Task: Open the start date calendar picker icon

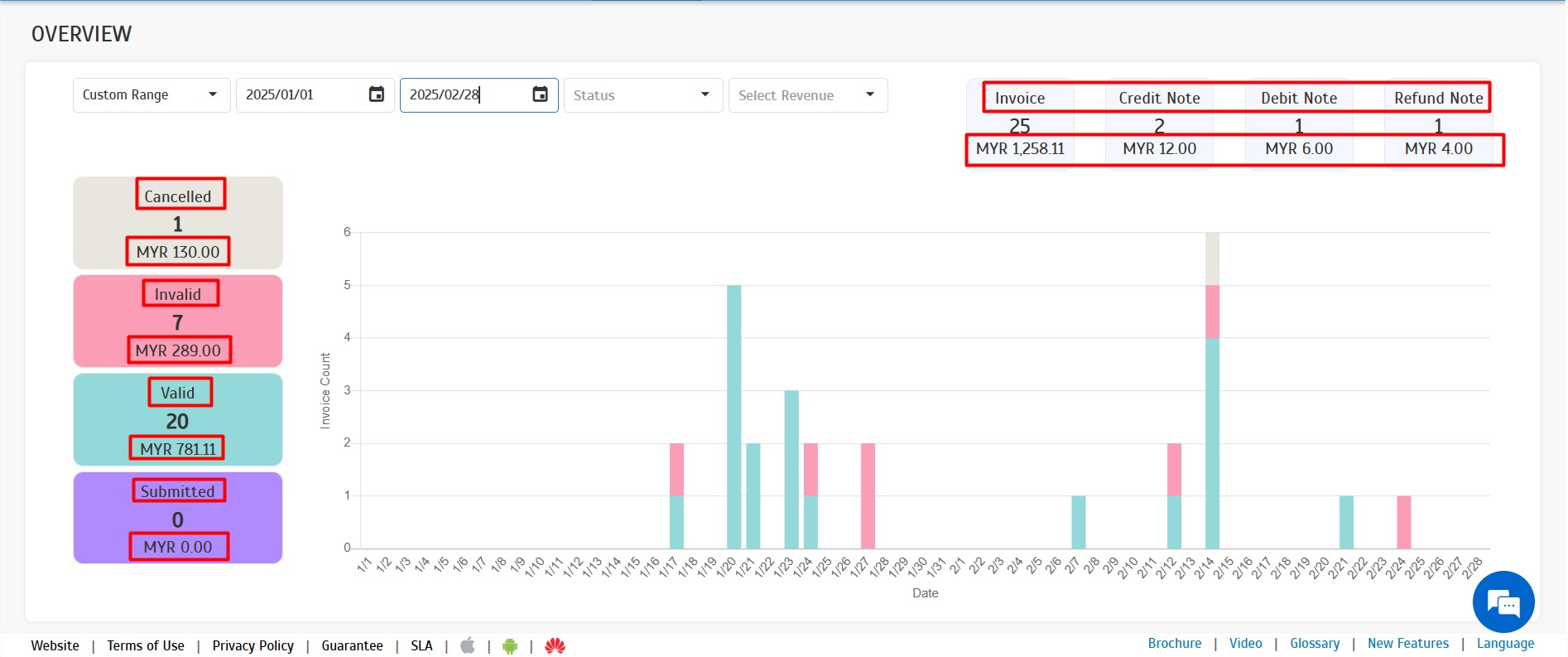Action: [x=376, y=94]
